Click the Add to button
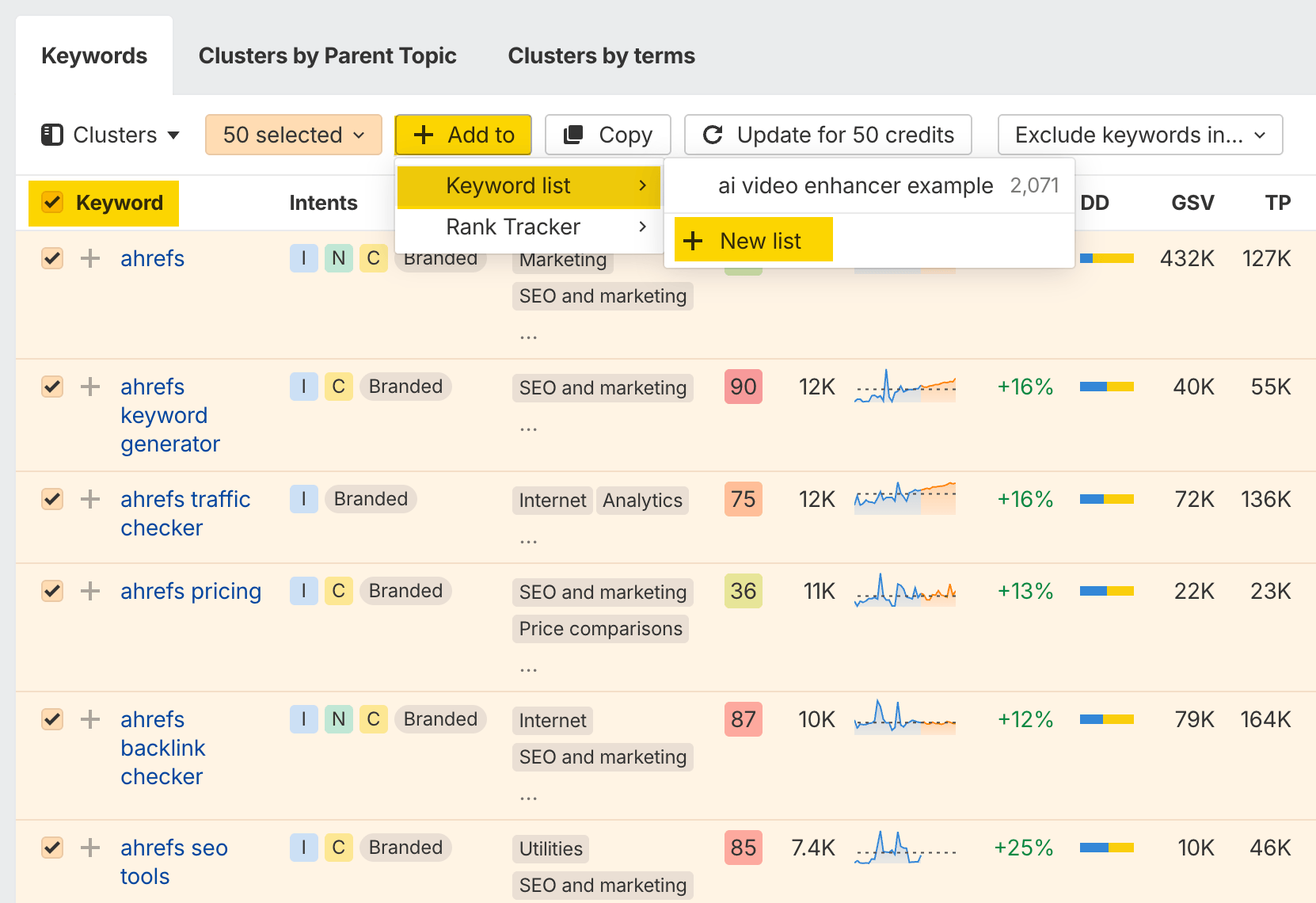1316x903 pixels. coord(463,135)
